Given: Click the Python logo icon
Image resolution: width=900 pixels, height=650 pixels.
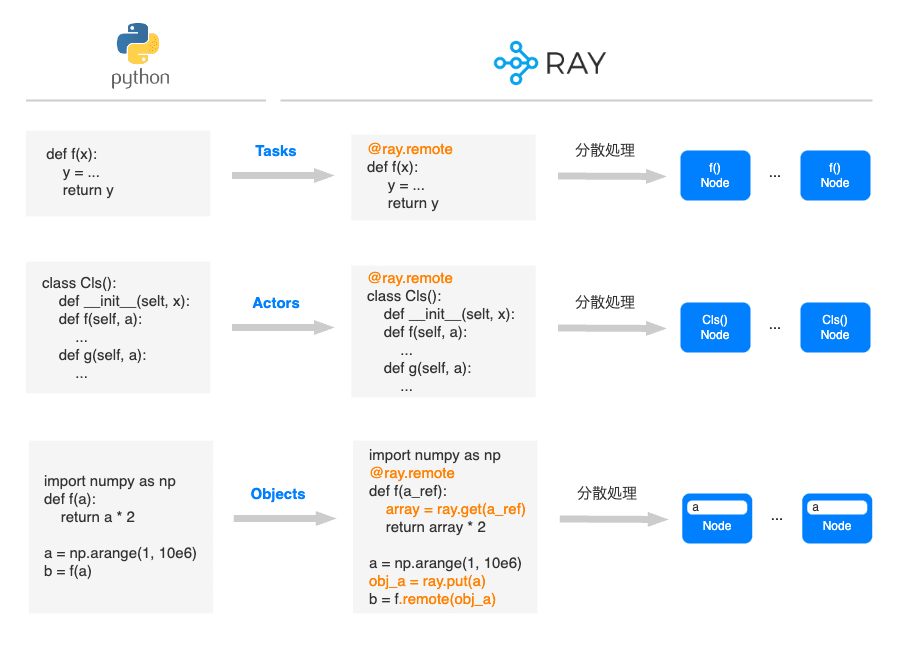Looking at the screenshot, I should tap(138, 43).
